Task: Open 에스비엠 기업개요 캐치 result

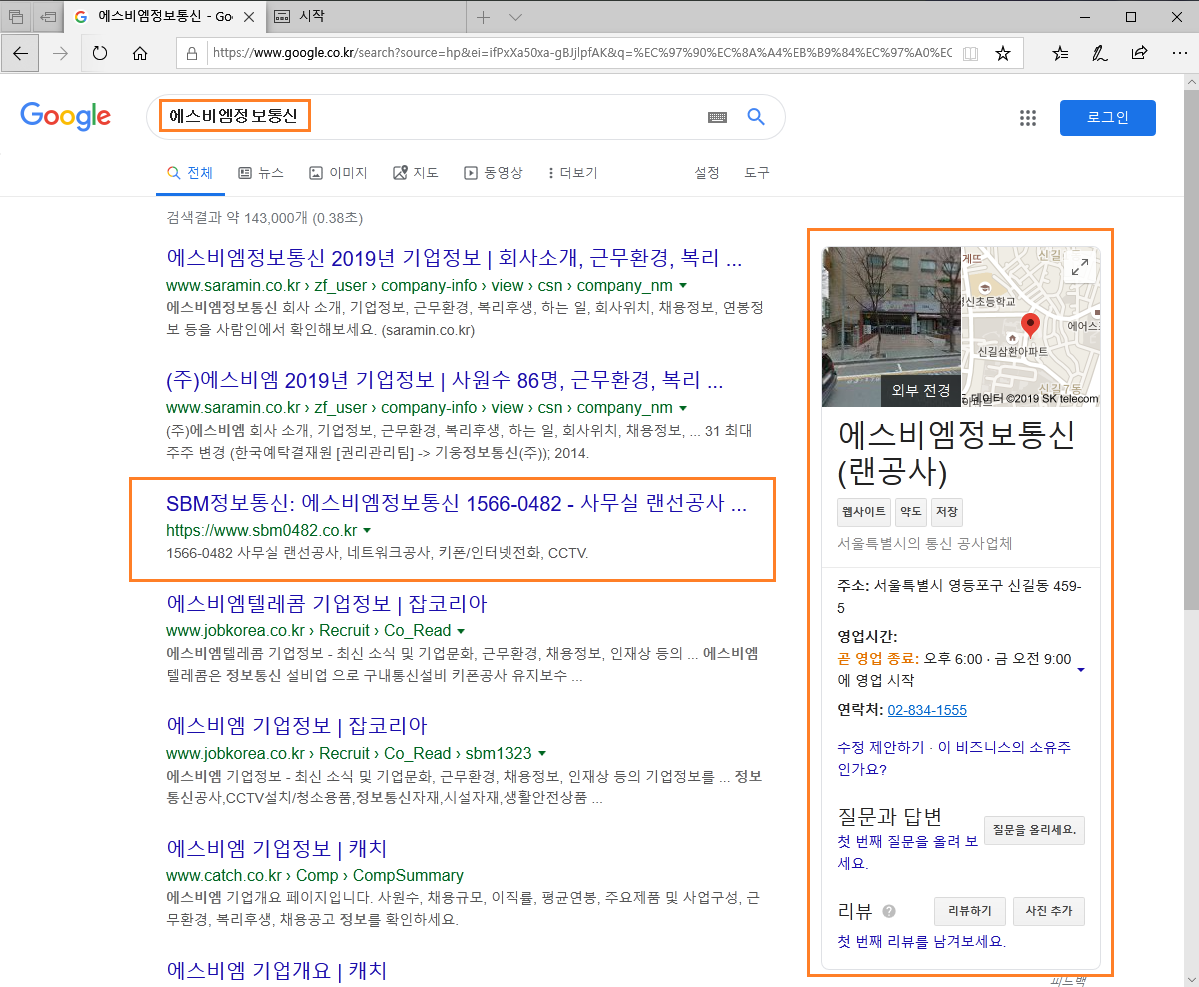Action: tap(277, 971)
